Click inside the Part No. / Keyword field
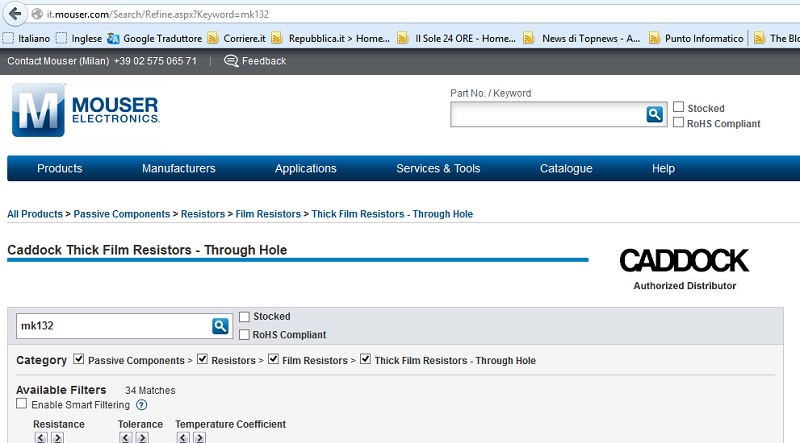This screenshot has width=800, height=443. pos(548,114)
